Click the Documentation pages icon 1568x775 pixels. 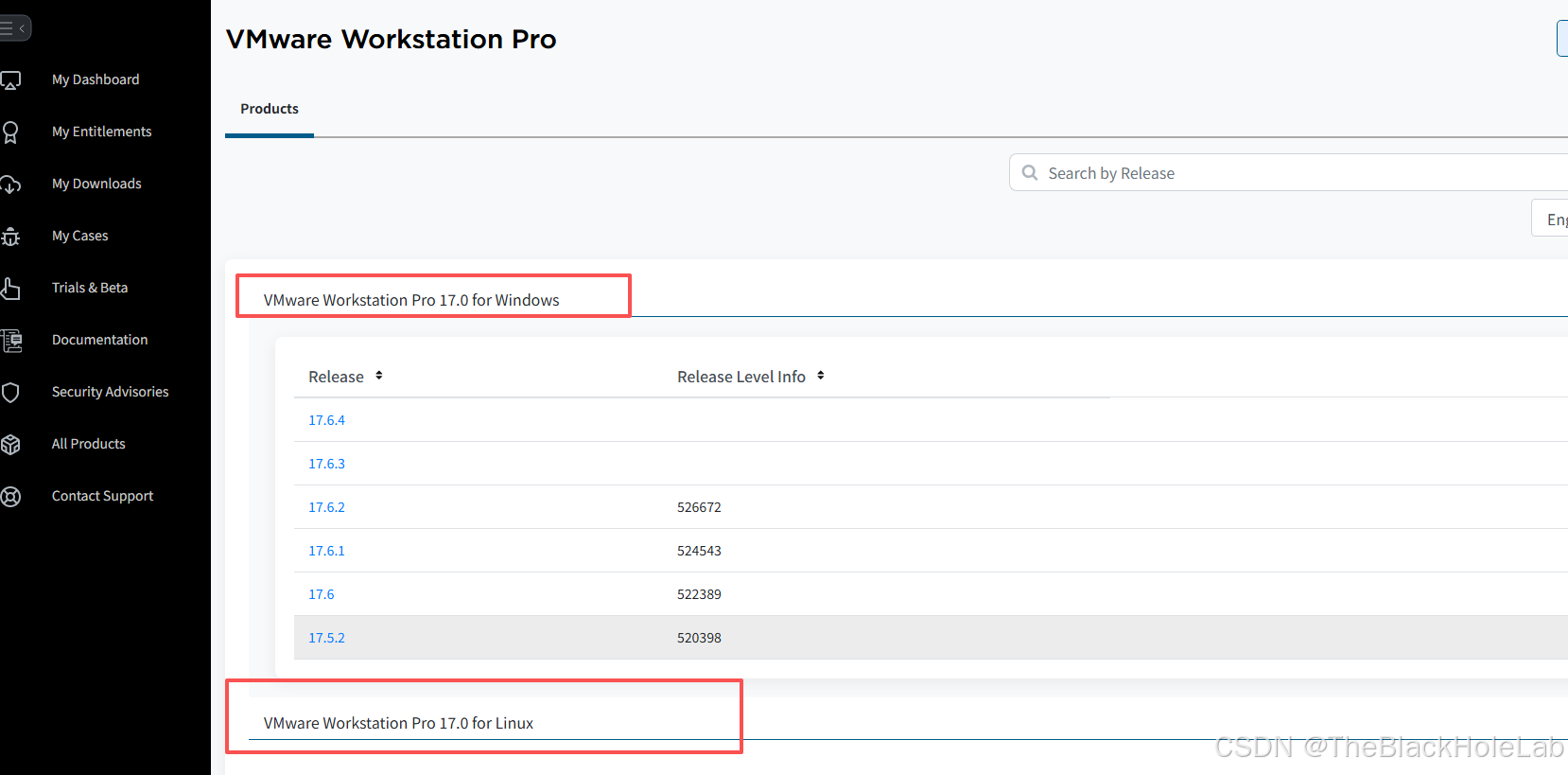point(11,341)
